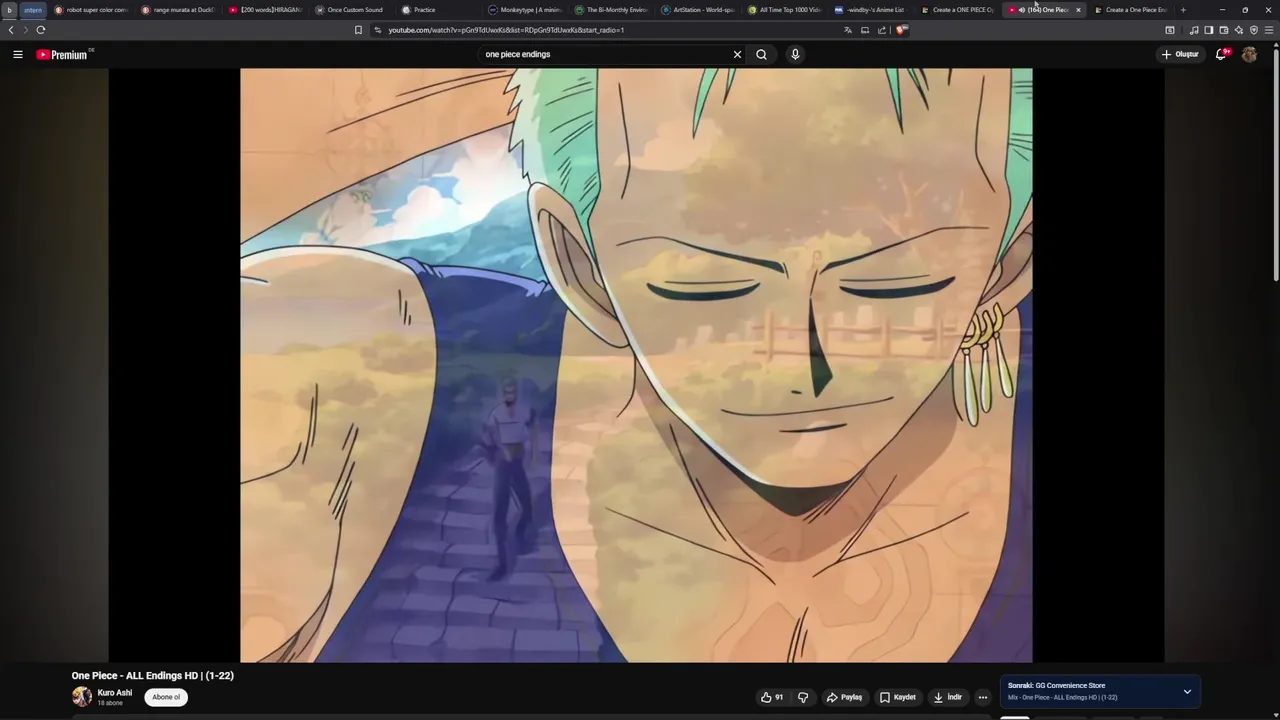
Task: Switch to 'range murata at Duck' tab
Action: [178, 10]
